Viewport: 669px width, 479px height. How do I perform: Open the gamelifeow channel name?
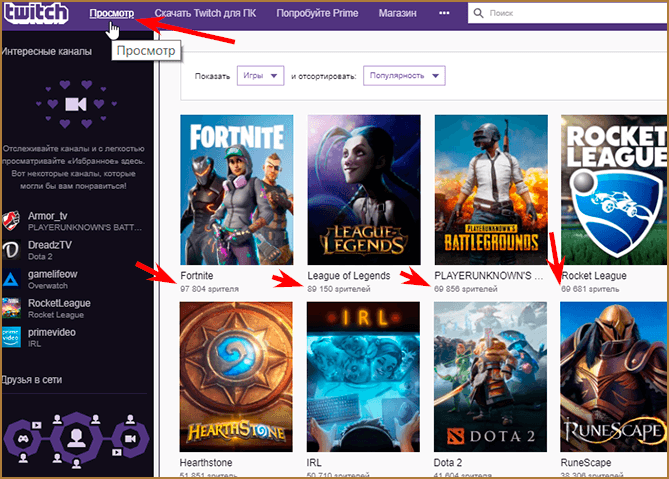coord(52,274)
